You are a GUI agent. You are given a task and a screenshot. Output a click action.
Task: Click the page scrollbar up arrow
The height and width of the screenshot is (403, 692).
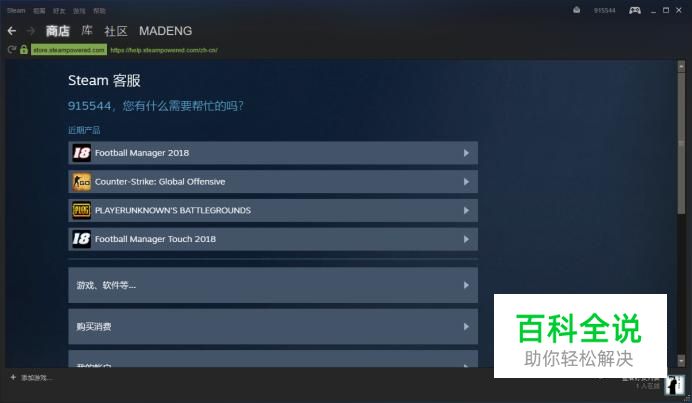(681, 67)
